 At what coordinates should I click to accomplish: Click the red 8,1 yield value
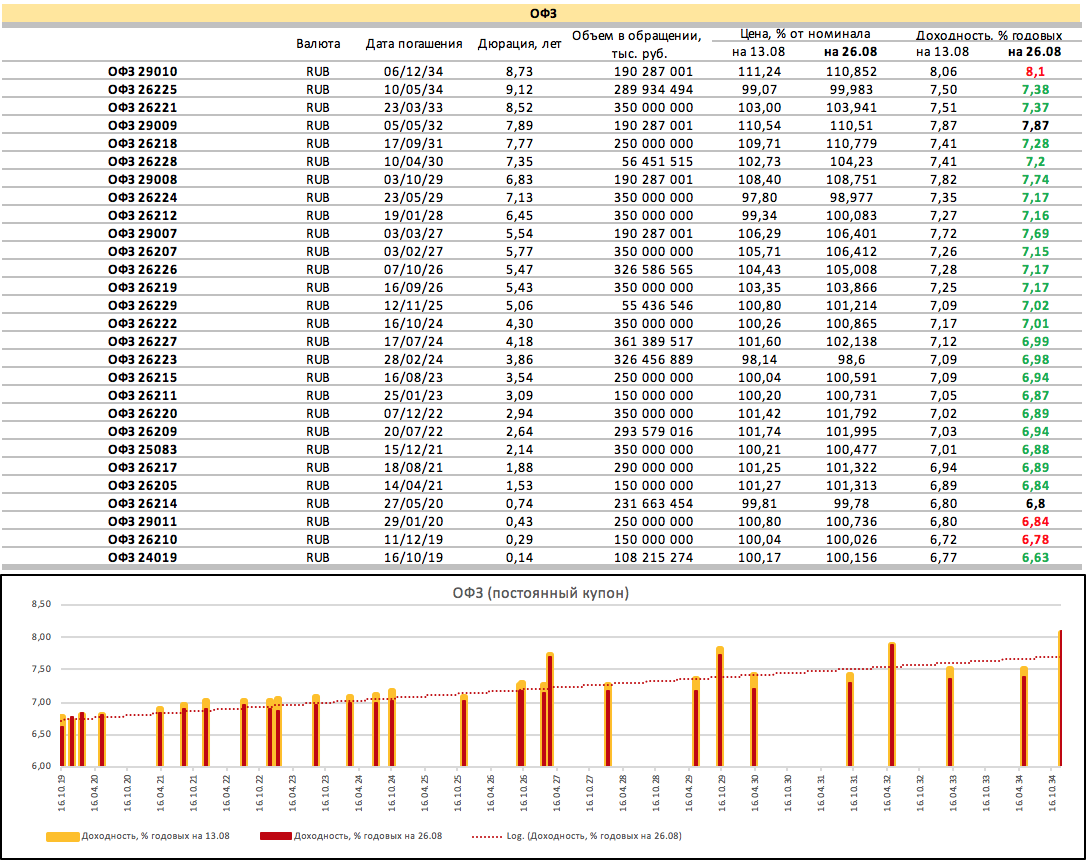click(1035, 71)
